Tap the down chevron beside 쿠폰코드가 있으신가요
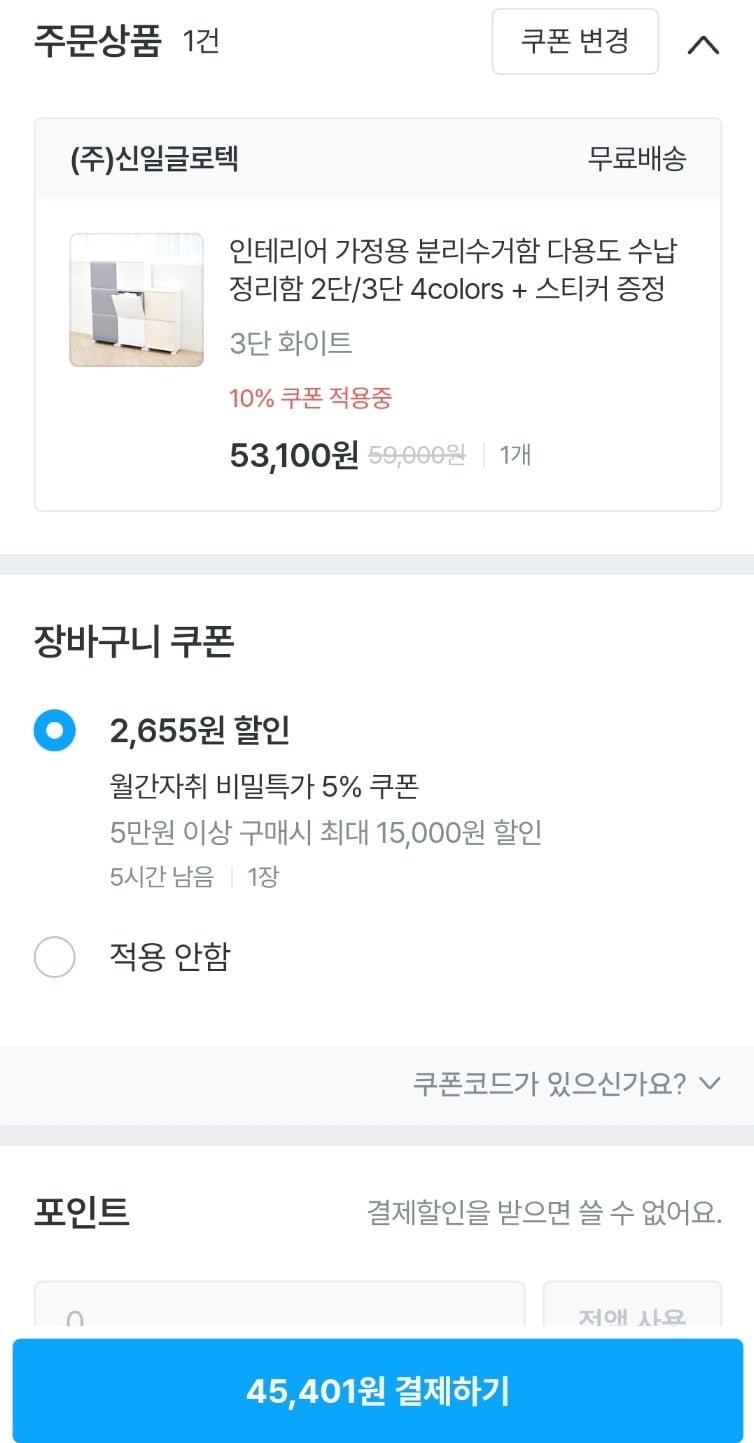The image size is (754, 1443). (710, 1083)
